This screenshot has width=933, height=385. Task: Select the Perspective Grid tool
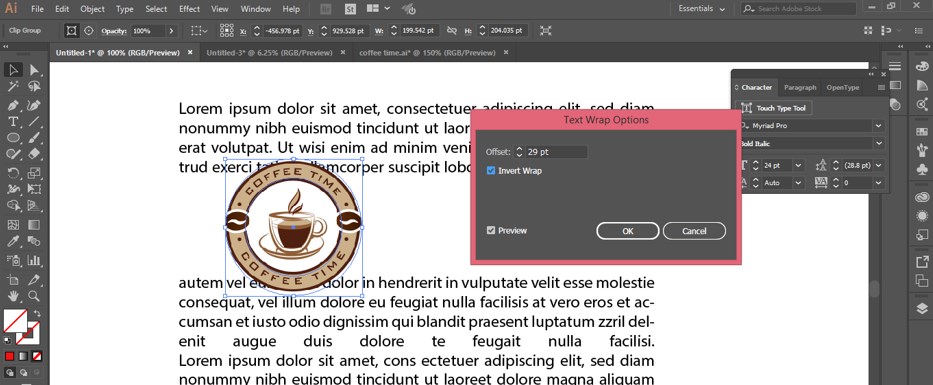click(x=34, y=206)
